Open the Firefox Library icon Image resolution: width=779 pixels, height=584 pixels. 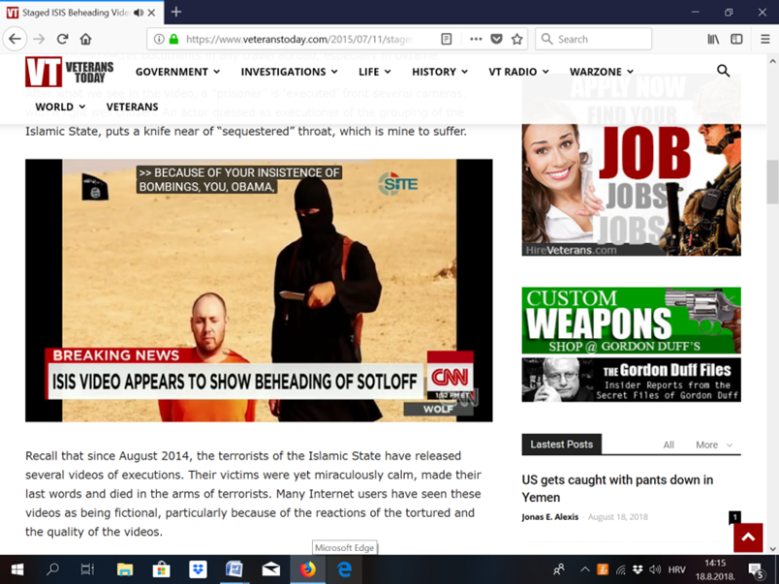click(713, 39)
